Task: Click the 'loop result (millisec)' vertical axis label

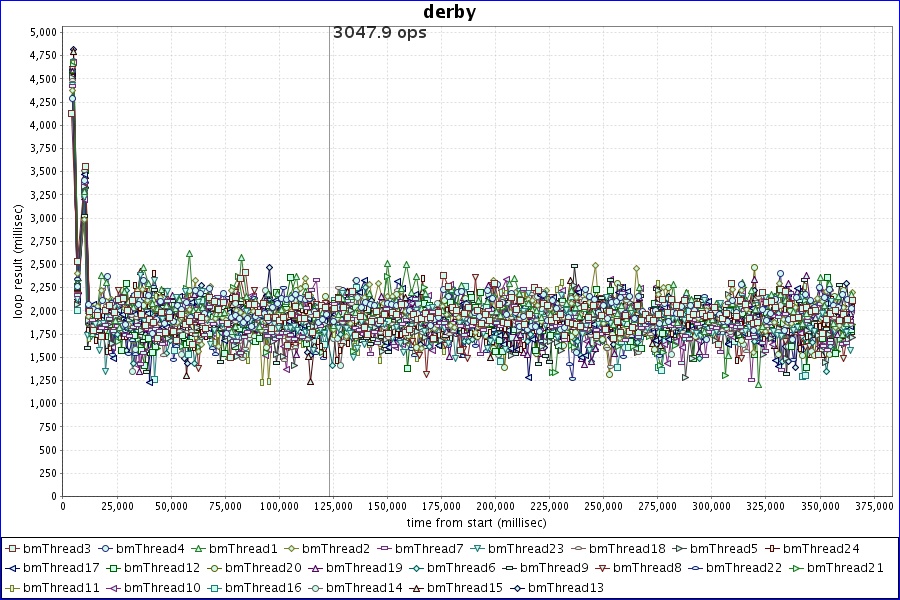Action: [17, 262]
